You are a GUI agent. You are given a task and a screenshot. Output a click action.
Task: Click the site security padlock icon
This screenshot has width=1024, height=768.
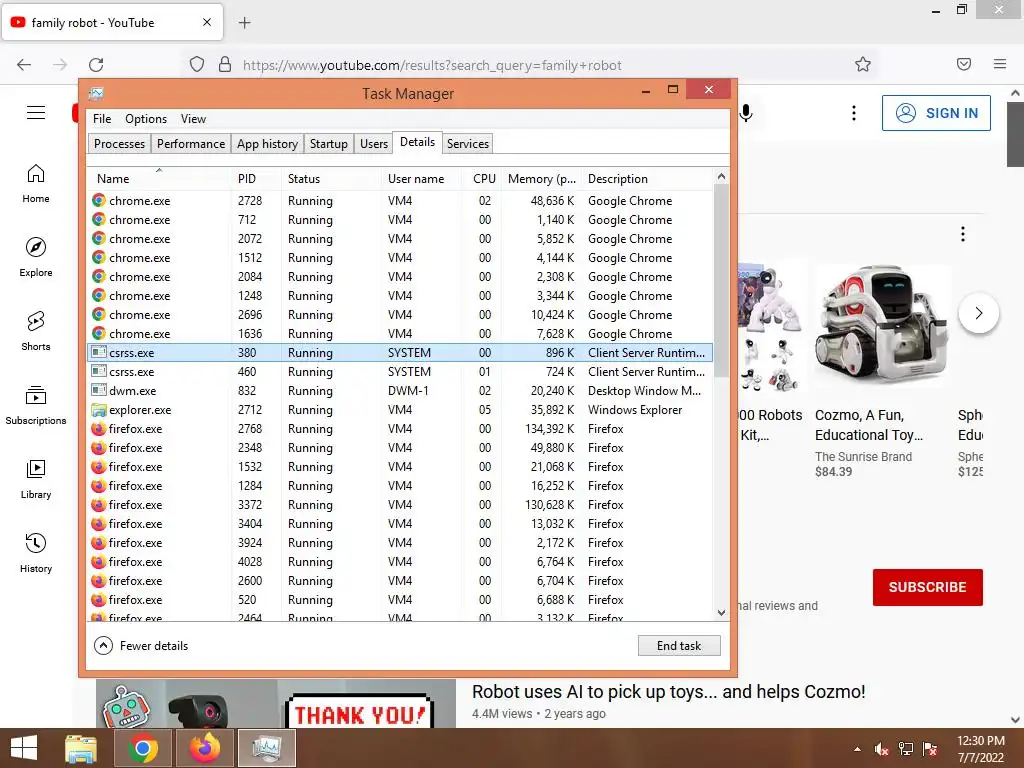225,65
